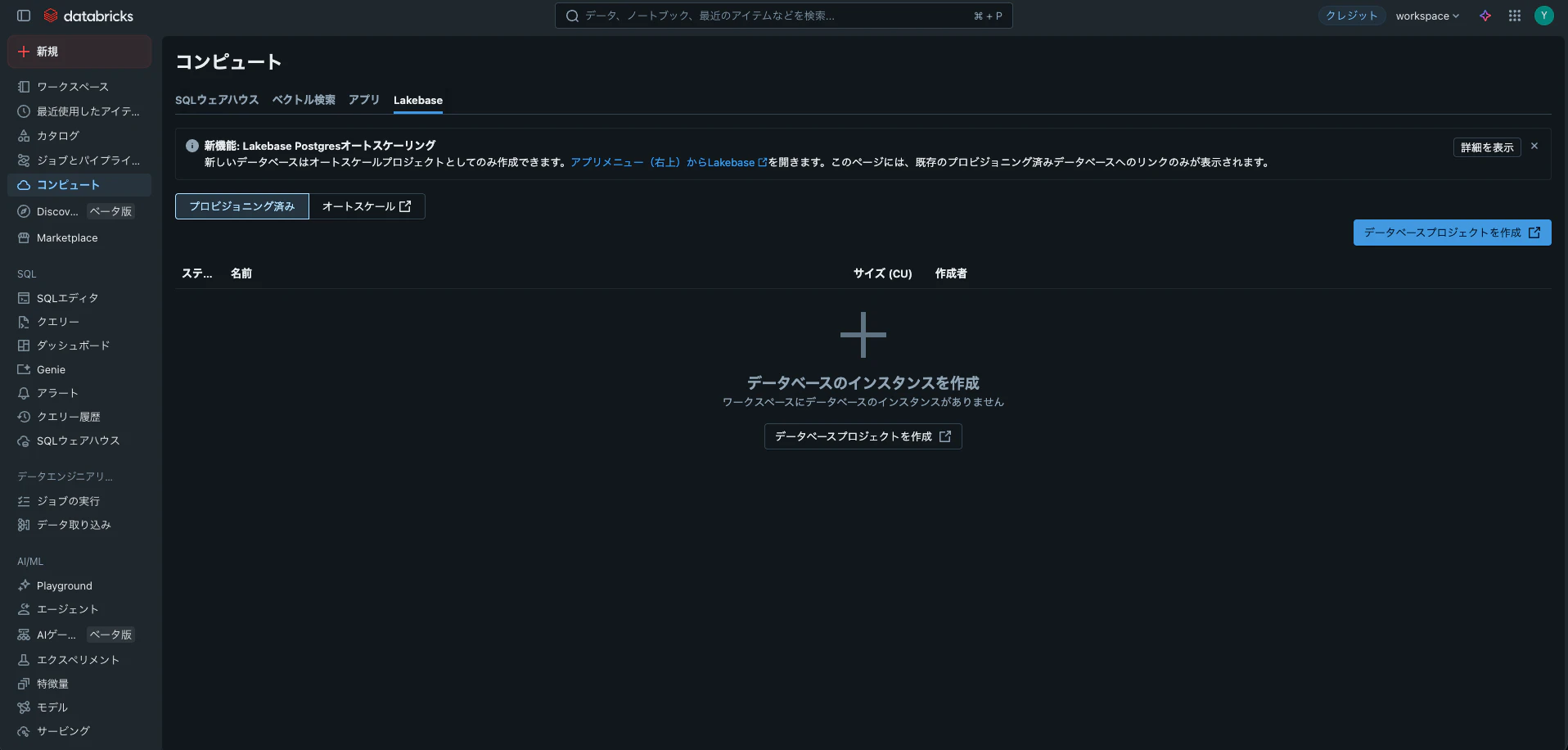1568x750 pixels.
Task: Open エクスペリメント in the sidebar
Action: coord(79,660)
